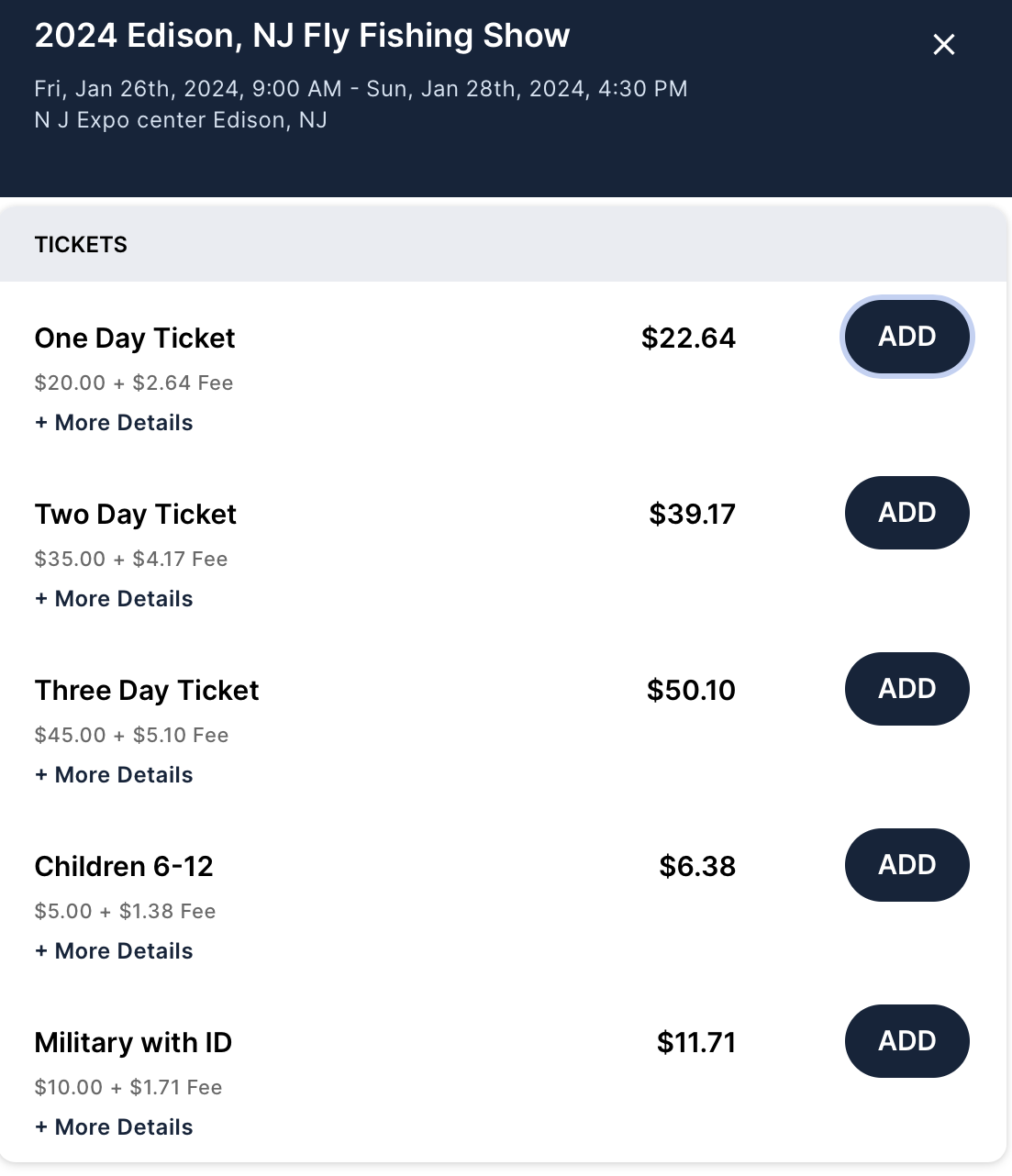1012x1176 pixels.
Task: Click the Two Day Ticket title
Action: coord(136,515)
